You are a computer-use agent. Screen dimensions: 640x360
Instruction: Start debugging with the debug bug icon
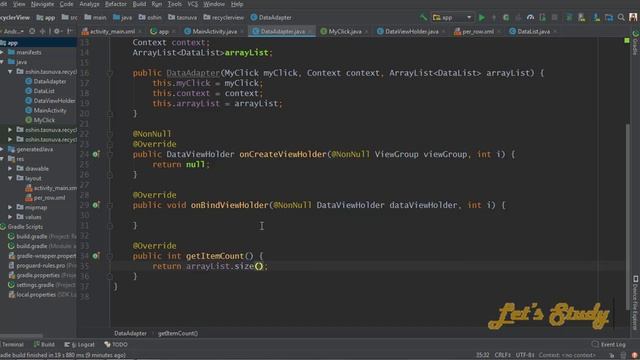[x=506, y=18]
